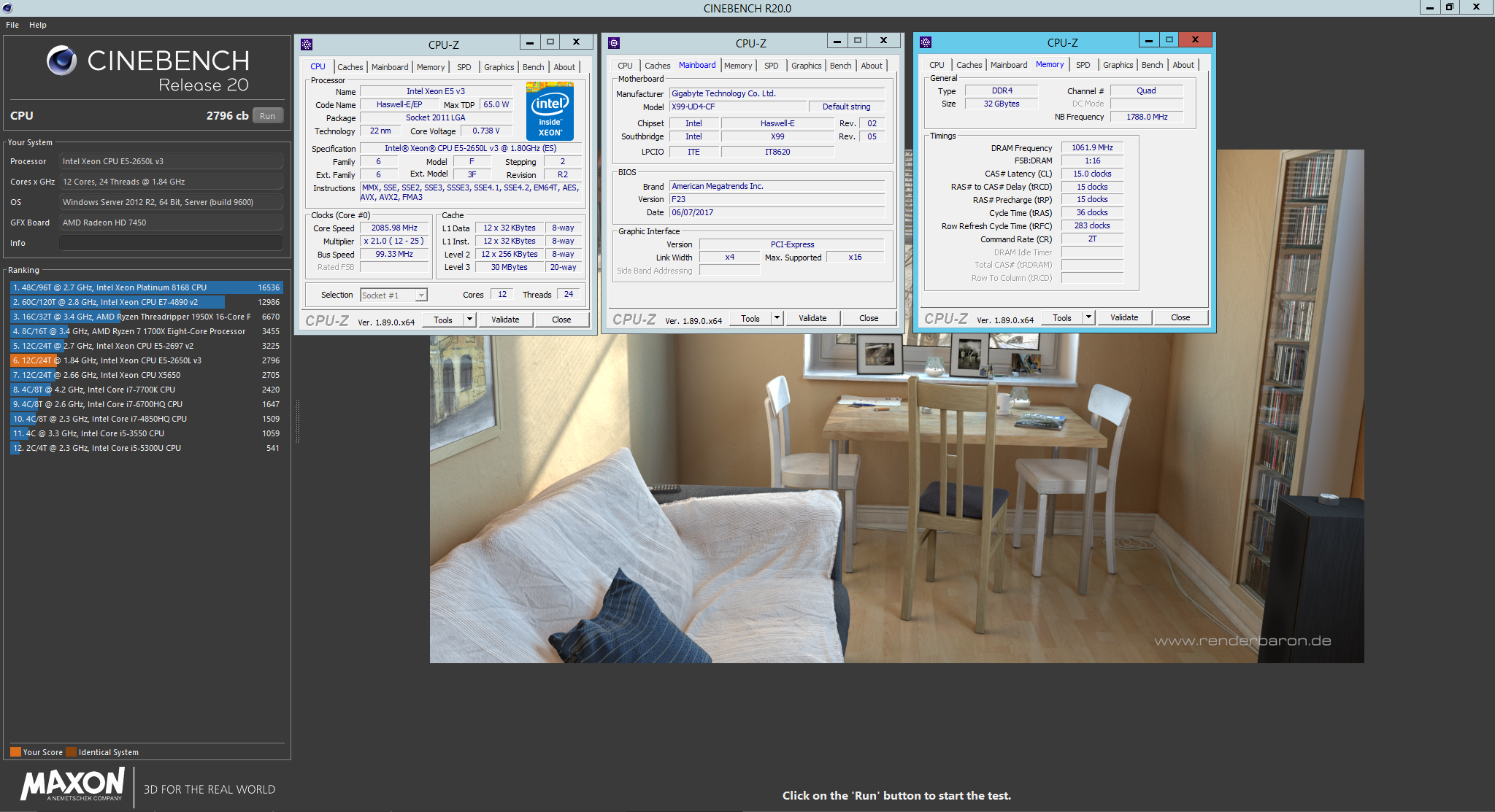Open the Tools dropdown arrow in the Mainboard CPU-Z window
This screenshot has height=812, width=1495.
pos(777,318)
